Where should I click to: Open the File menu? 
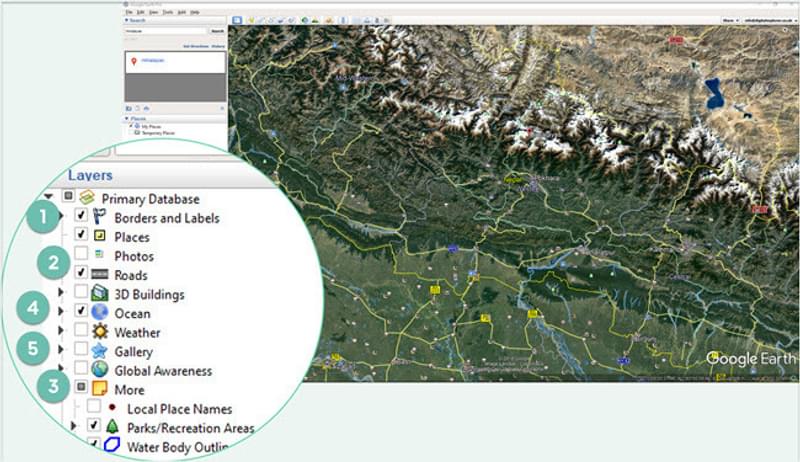pos(129,12)
